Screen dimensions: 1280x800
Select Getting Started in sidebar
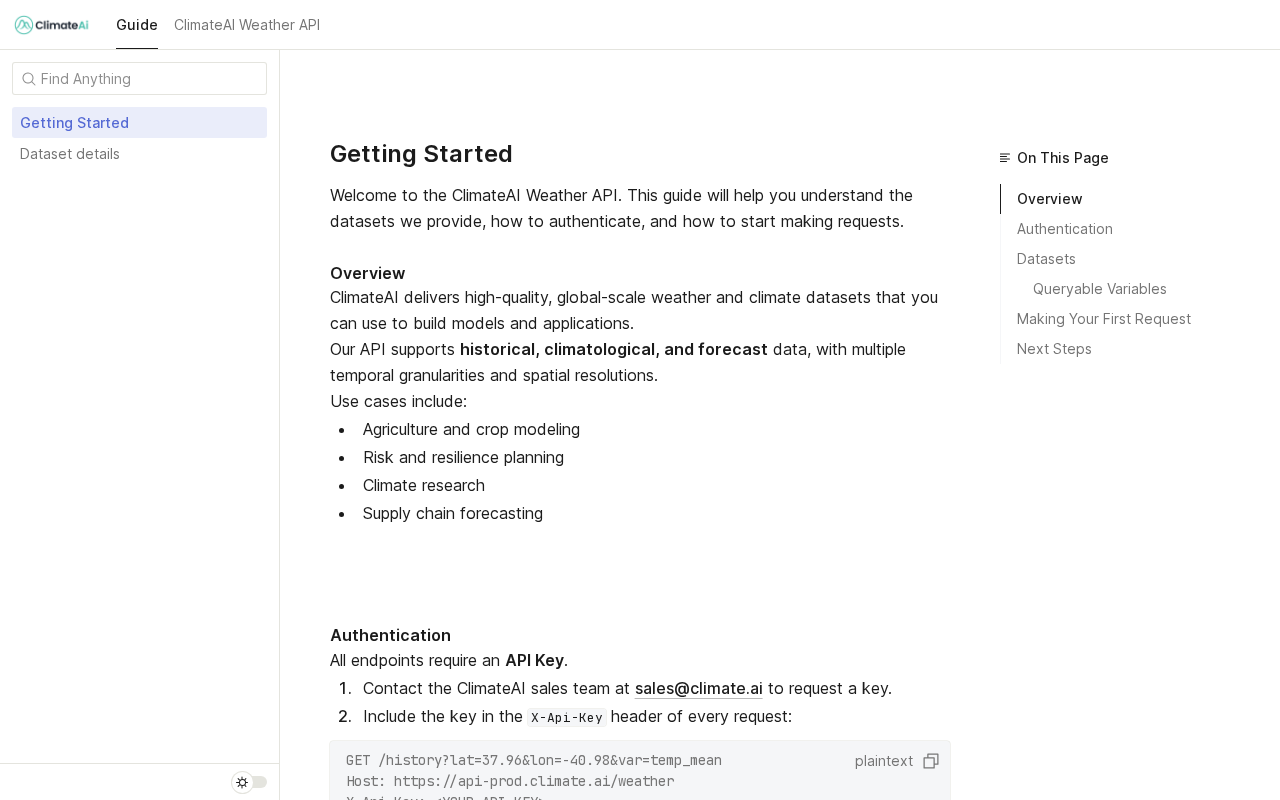pyautogui.click(x=139, y=123)
